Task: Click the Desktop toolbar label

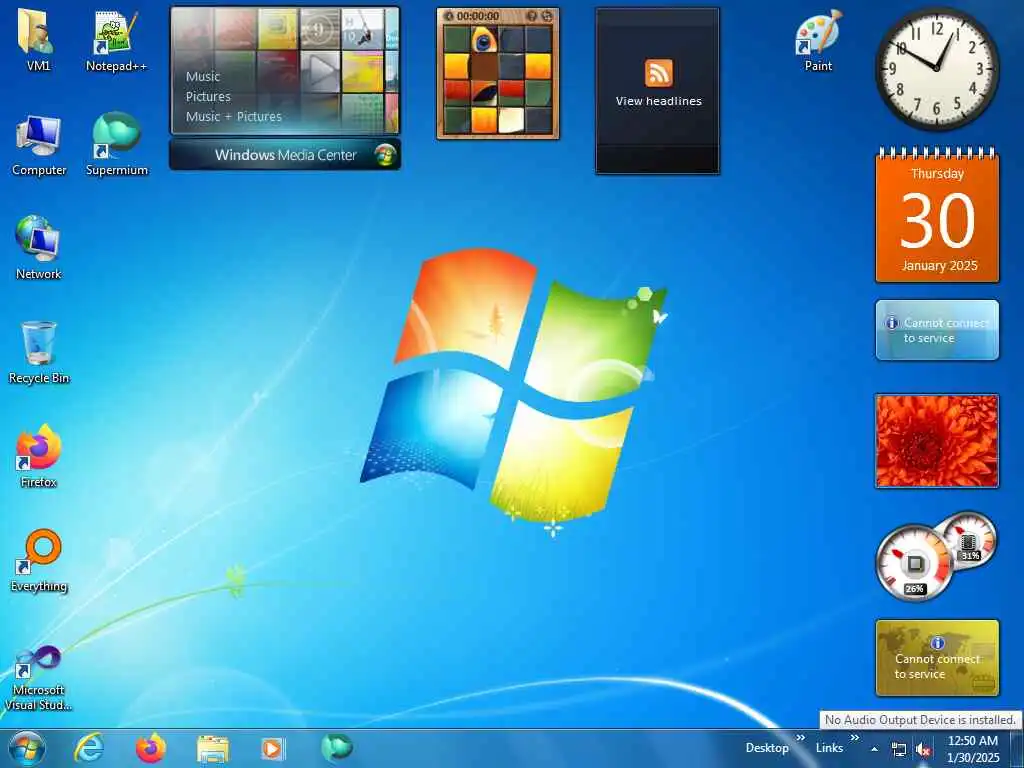Action: [767, 748]
